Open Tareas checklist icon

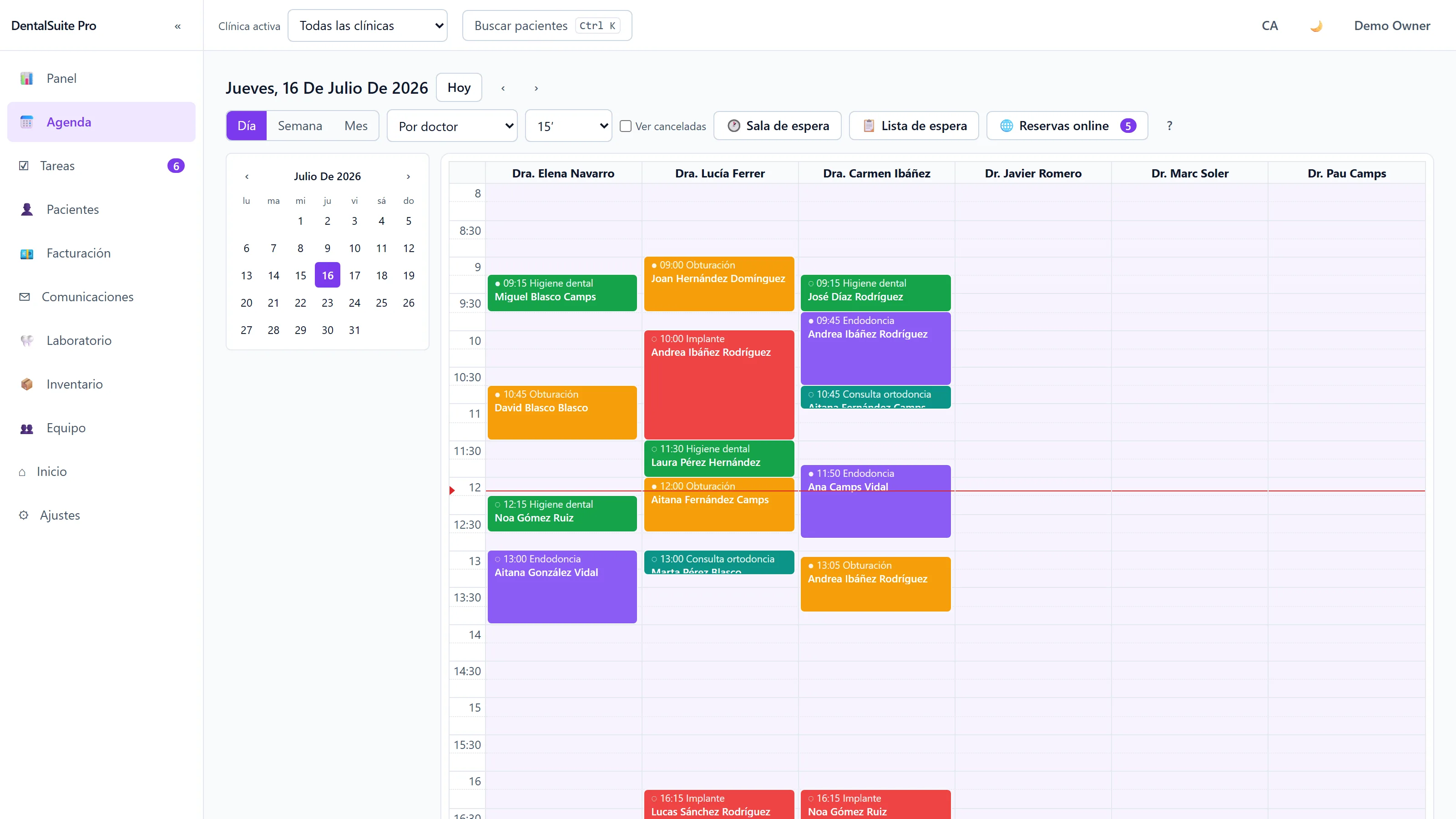click(24, 166)
